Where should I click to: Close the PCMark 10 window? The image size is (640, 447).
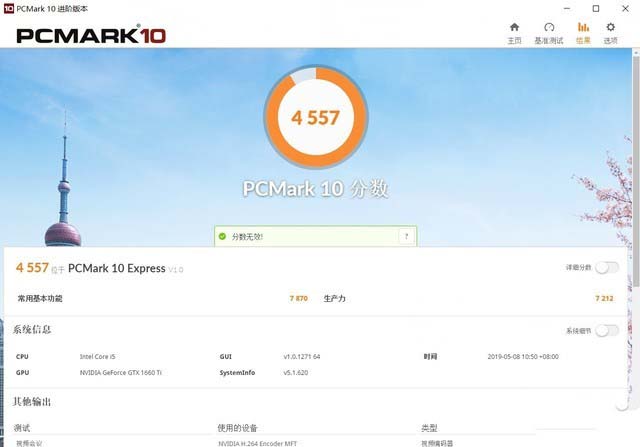[625, 9]
